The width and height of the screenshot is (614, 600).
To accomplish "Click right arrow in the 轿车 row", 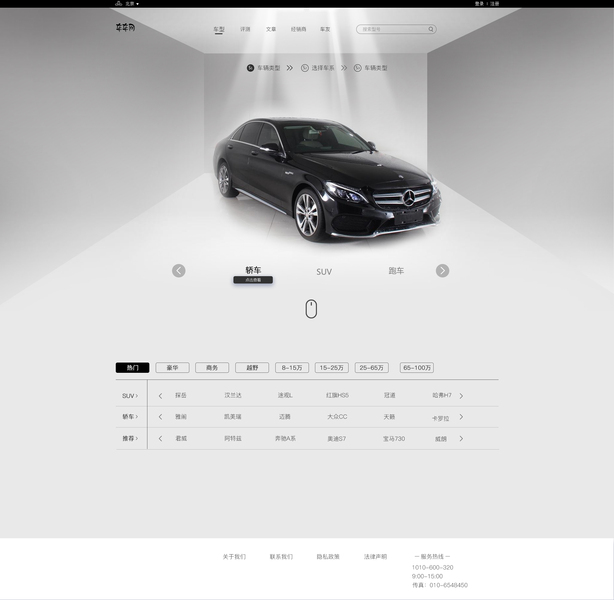I will [x=461, y=417].
